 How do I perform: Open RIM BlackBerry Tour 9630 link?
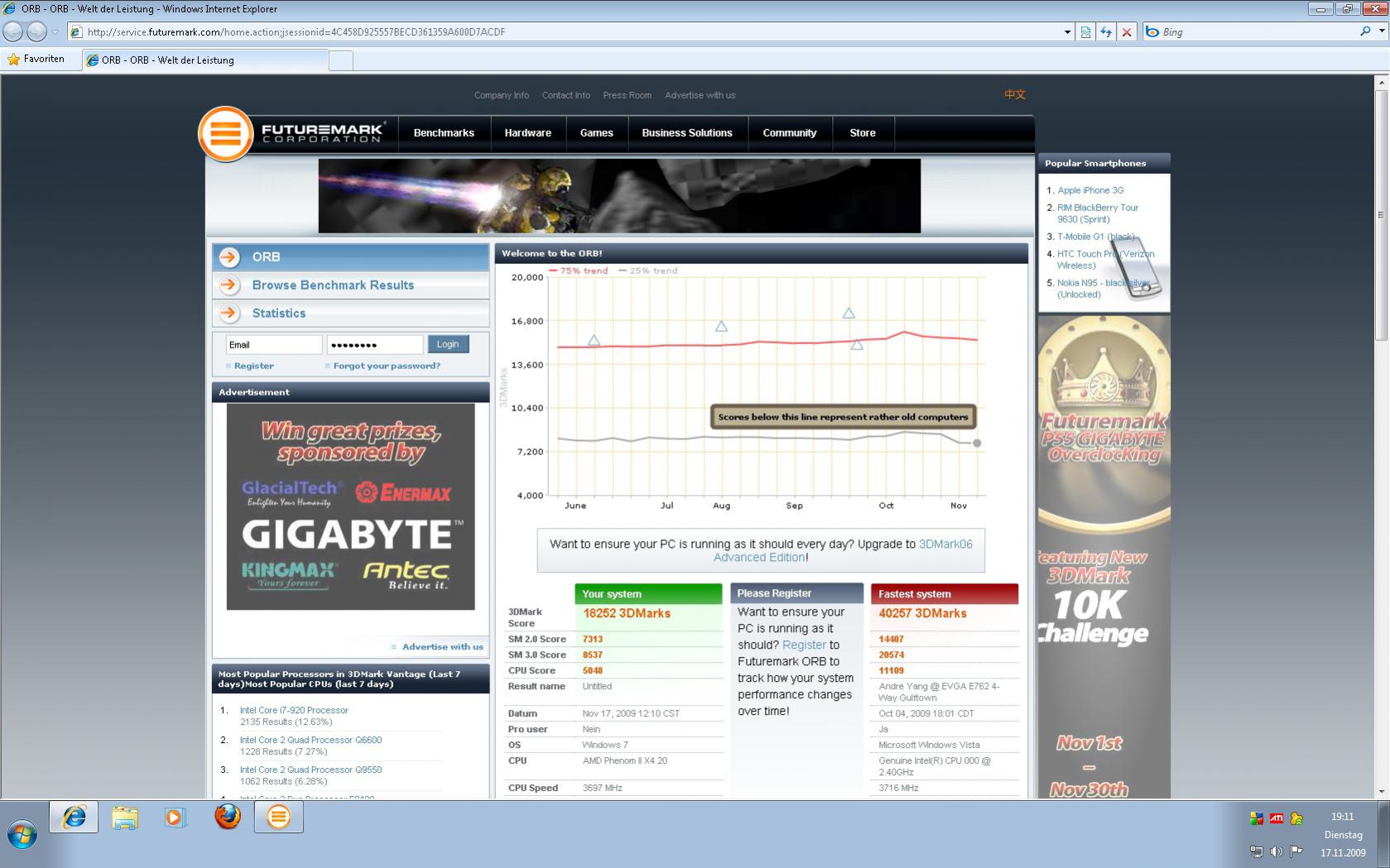[1098, 213]
